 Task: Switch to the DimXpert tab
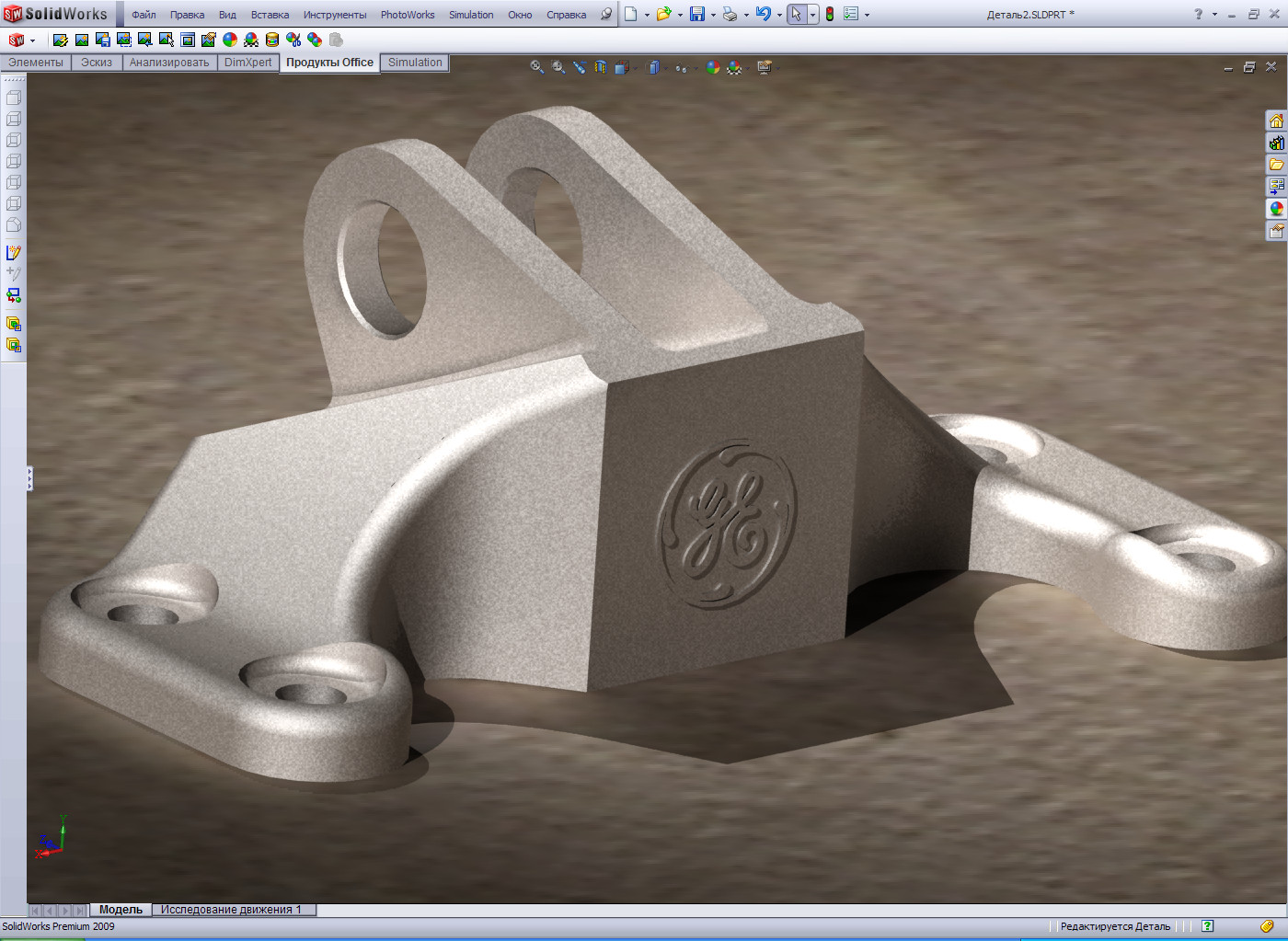pyautogui.click(x=248, y=63)
